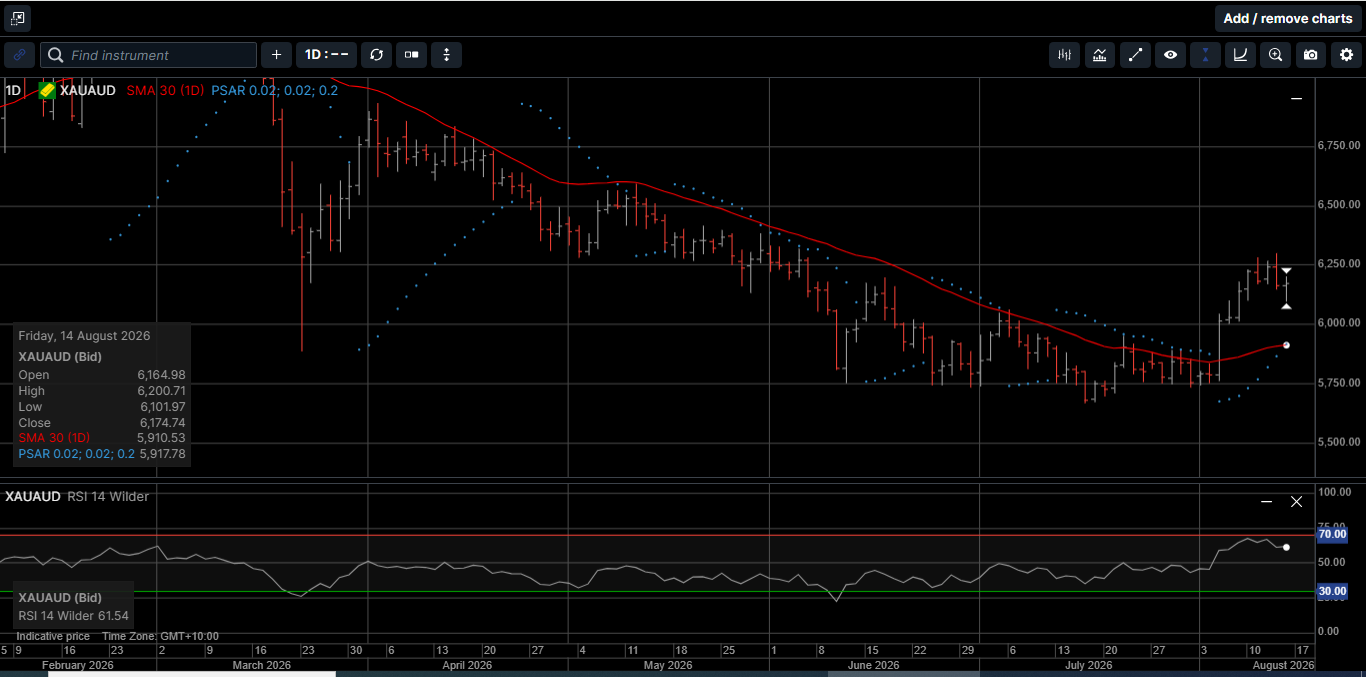Viewport: 1366px width, 677px height.
Task: Click the March 2026 timeline label
Action: tap(262, 665)
